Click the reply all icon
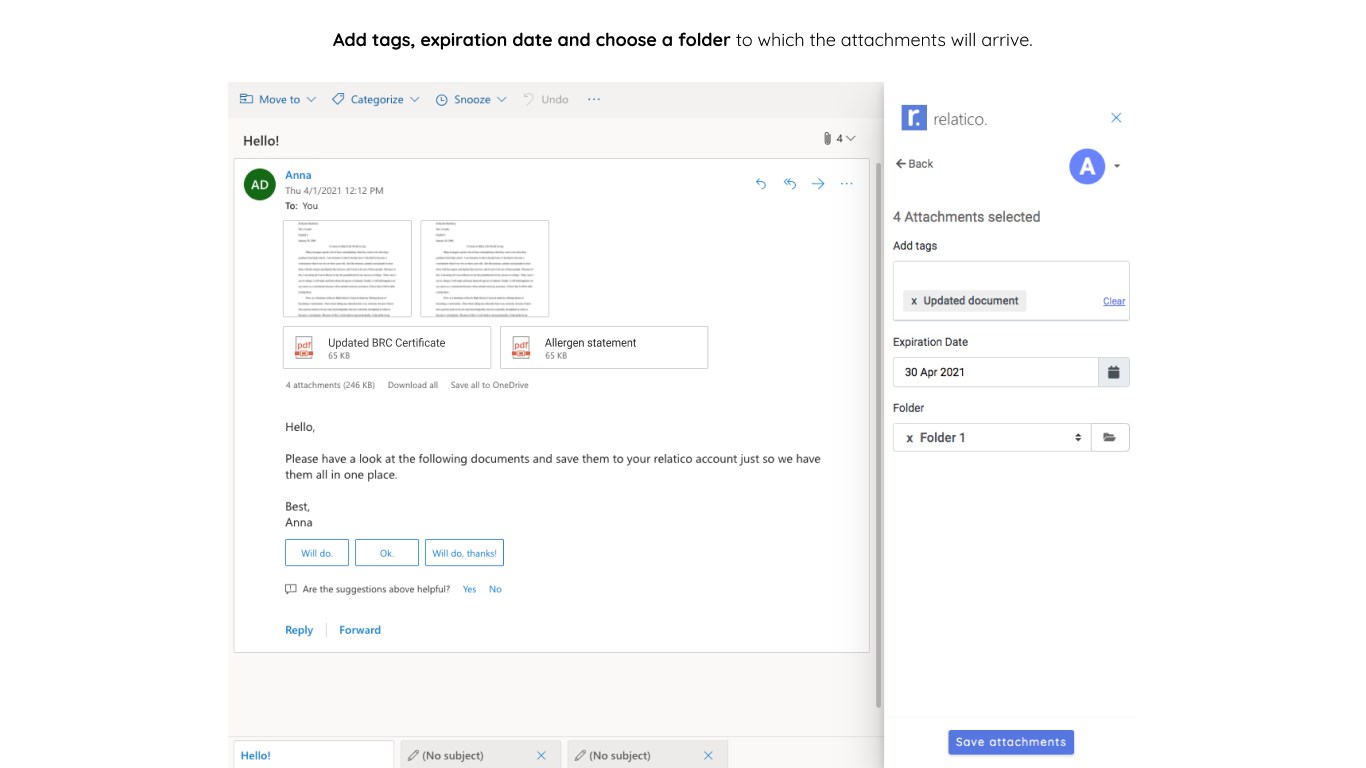The height and width of the screenshot is (768, 1366). (790, 184)
